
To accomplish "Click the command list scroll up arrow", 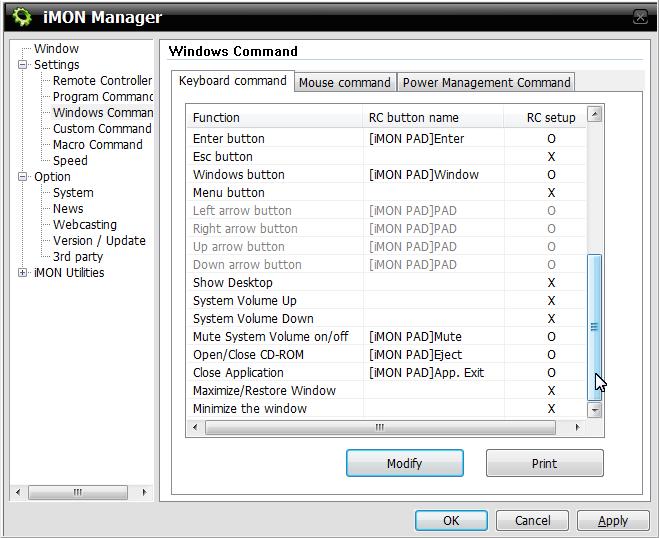I will click(x=595, y=115).
